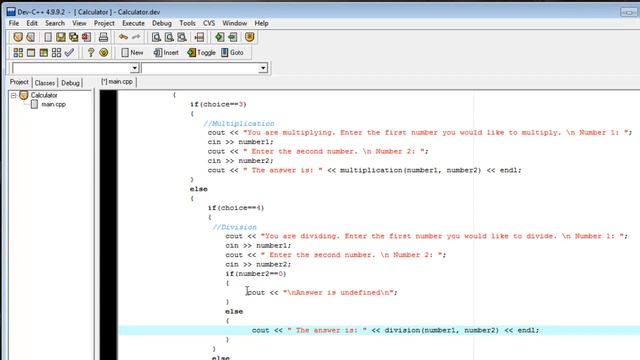Search again with third magnifier icon
This screenshot has height=360, width=640.
coord(182,37)
